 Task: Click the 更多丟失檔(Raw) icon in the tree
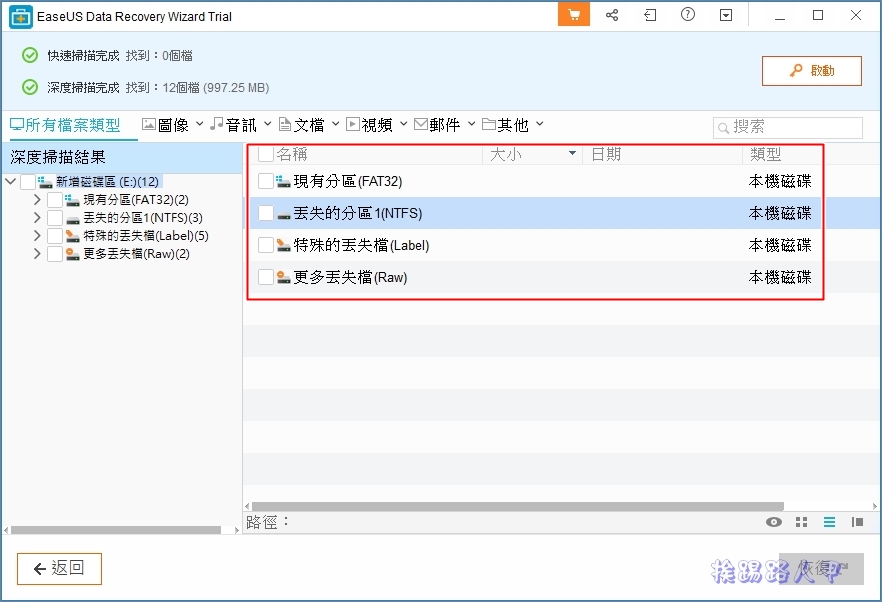(x=73, y=254)
